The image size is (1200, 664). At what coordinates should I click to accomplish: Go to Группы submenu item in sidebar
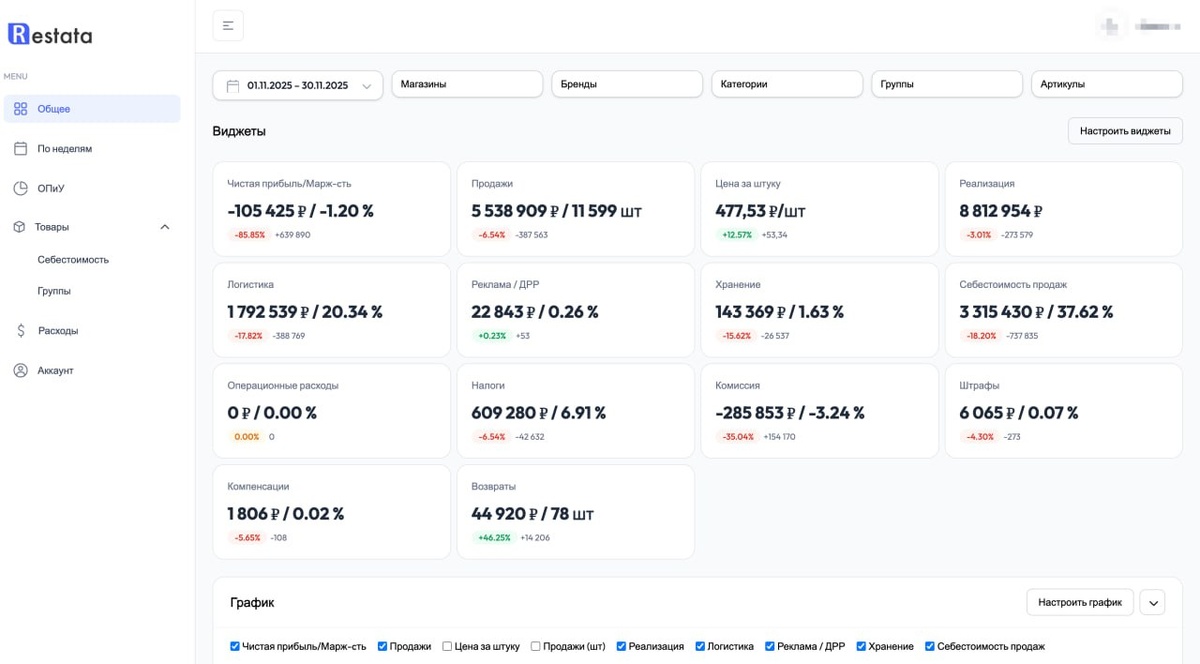pyautogui.click(x=54, y=291)
